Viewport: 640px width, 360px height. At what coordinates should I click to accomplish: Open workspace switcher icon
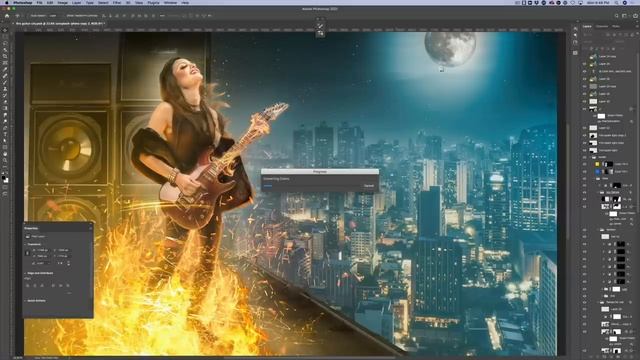pos(624,16)
